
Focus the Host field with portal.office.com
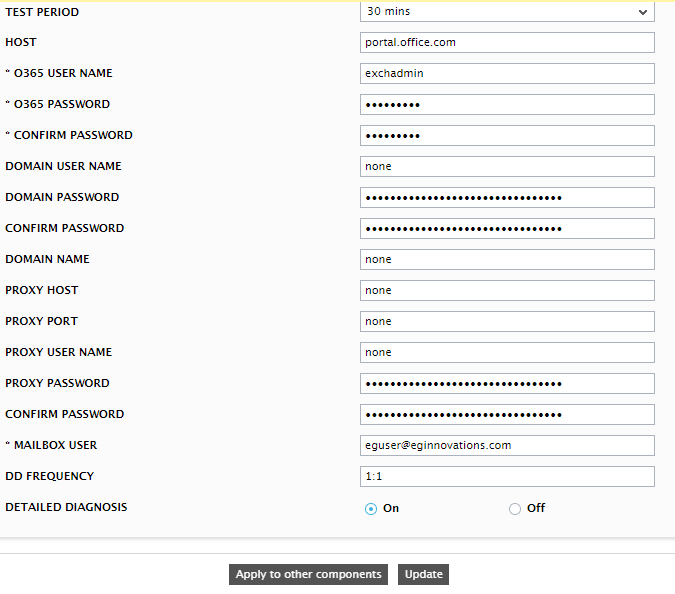click(507, 43)
